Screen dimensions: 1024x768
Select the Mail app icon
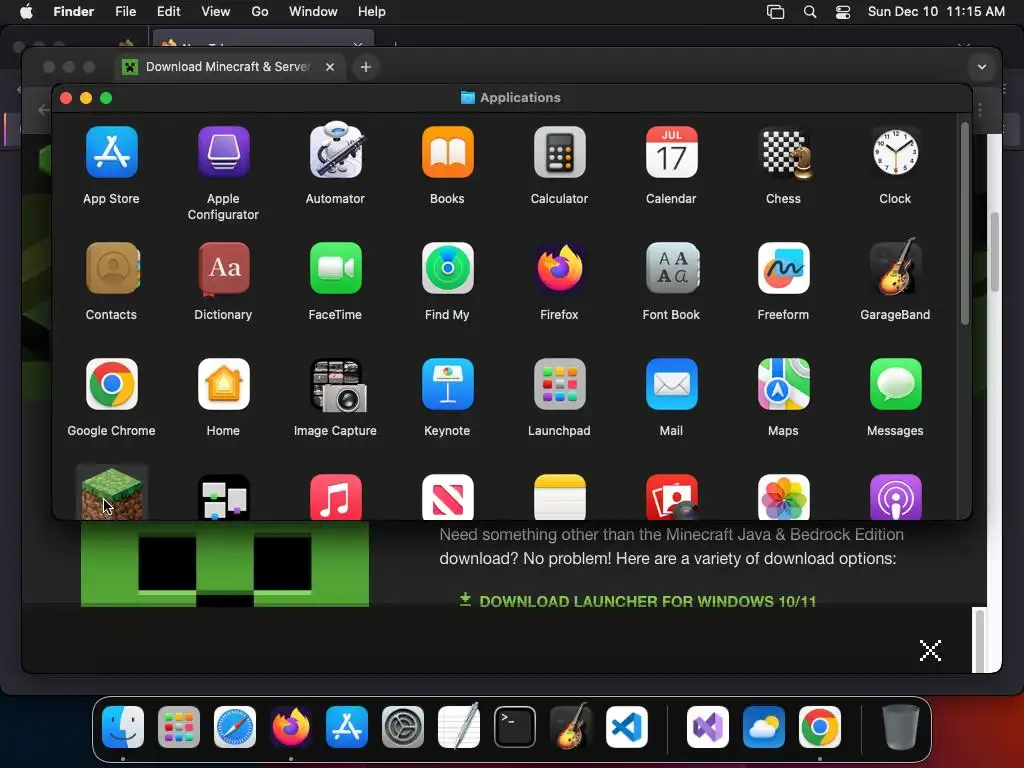pyautogui.click(x=671, y=384)
